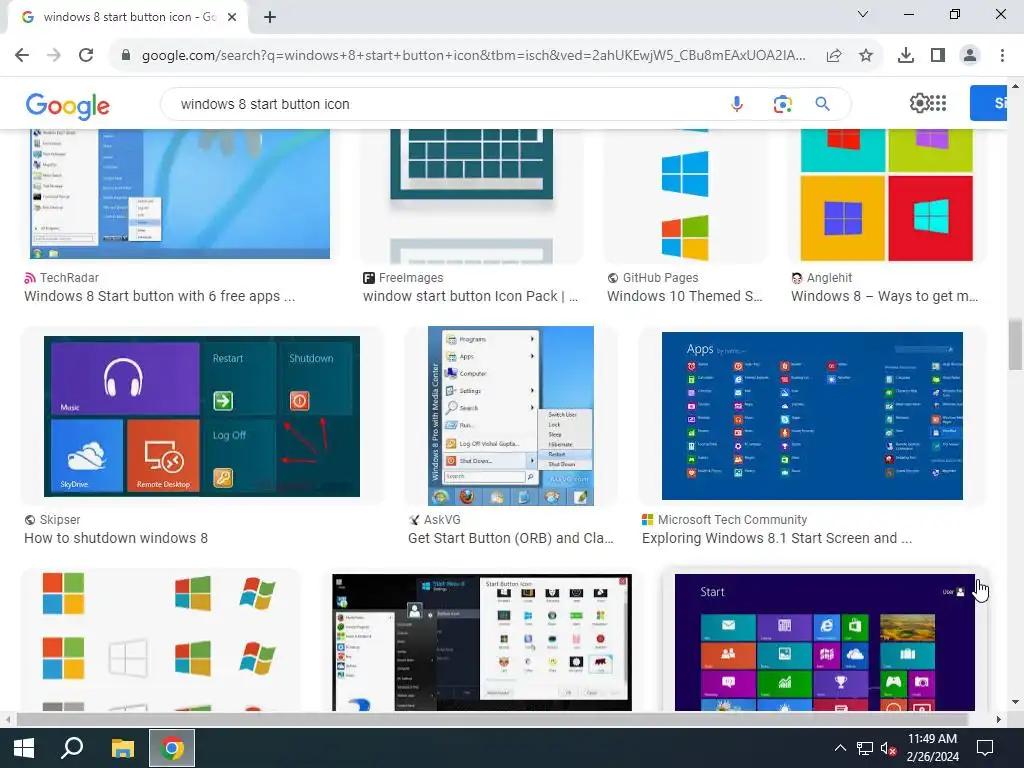Open FreeImages teal grid icon thumbnail
Image resolution: width=1024 pixels, height=768 pixels.
click(x=472, y=196)
